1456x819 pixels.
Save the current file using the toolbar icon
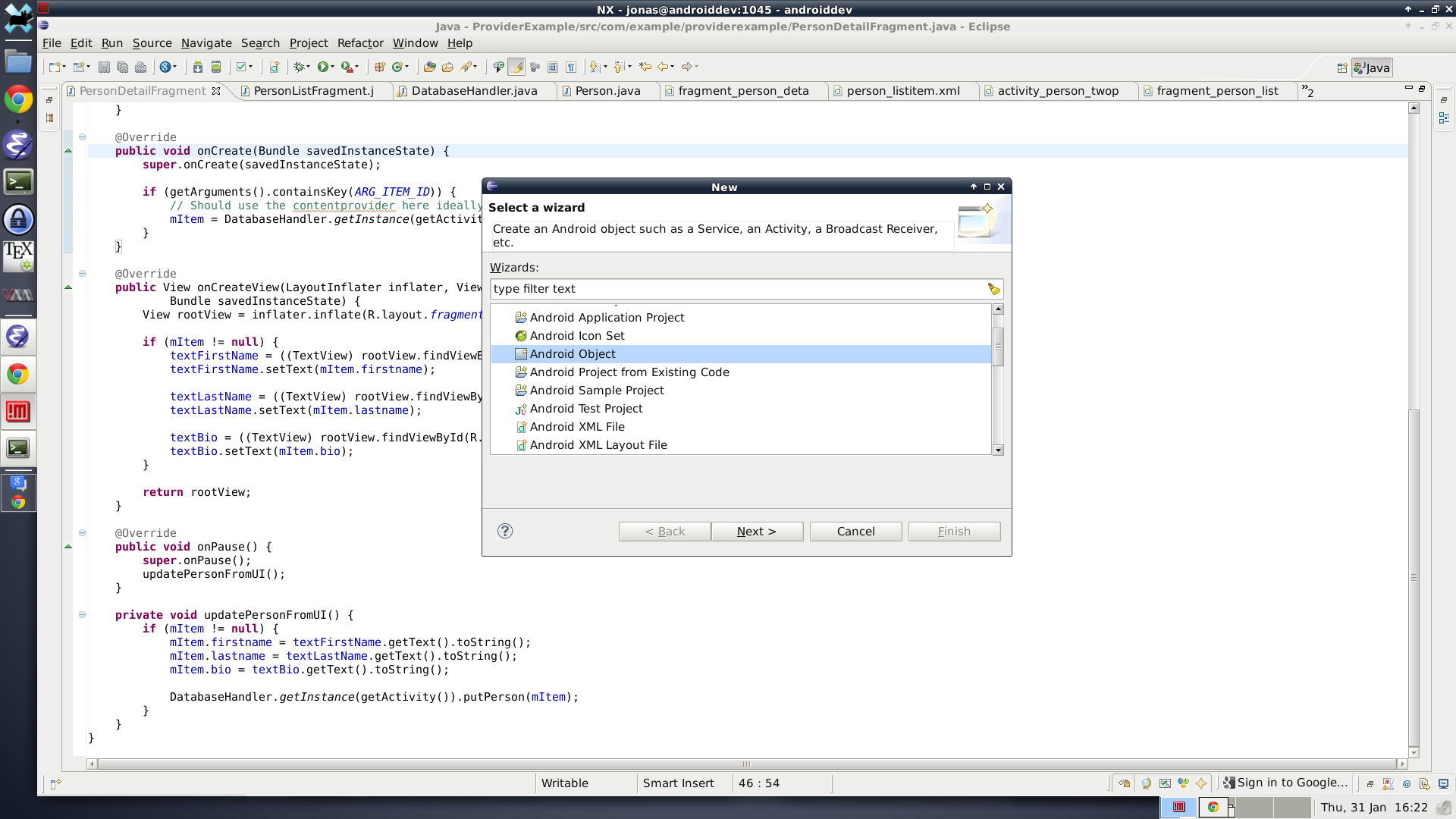click(105, 67)
